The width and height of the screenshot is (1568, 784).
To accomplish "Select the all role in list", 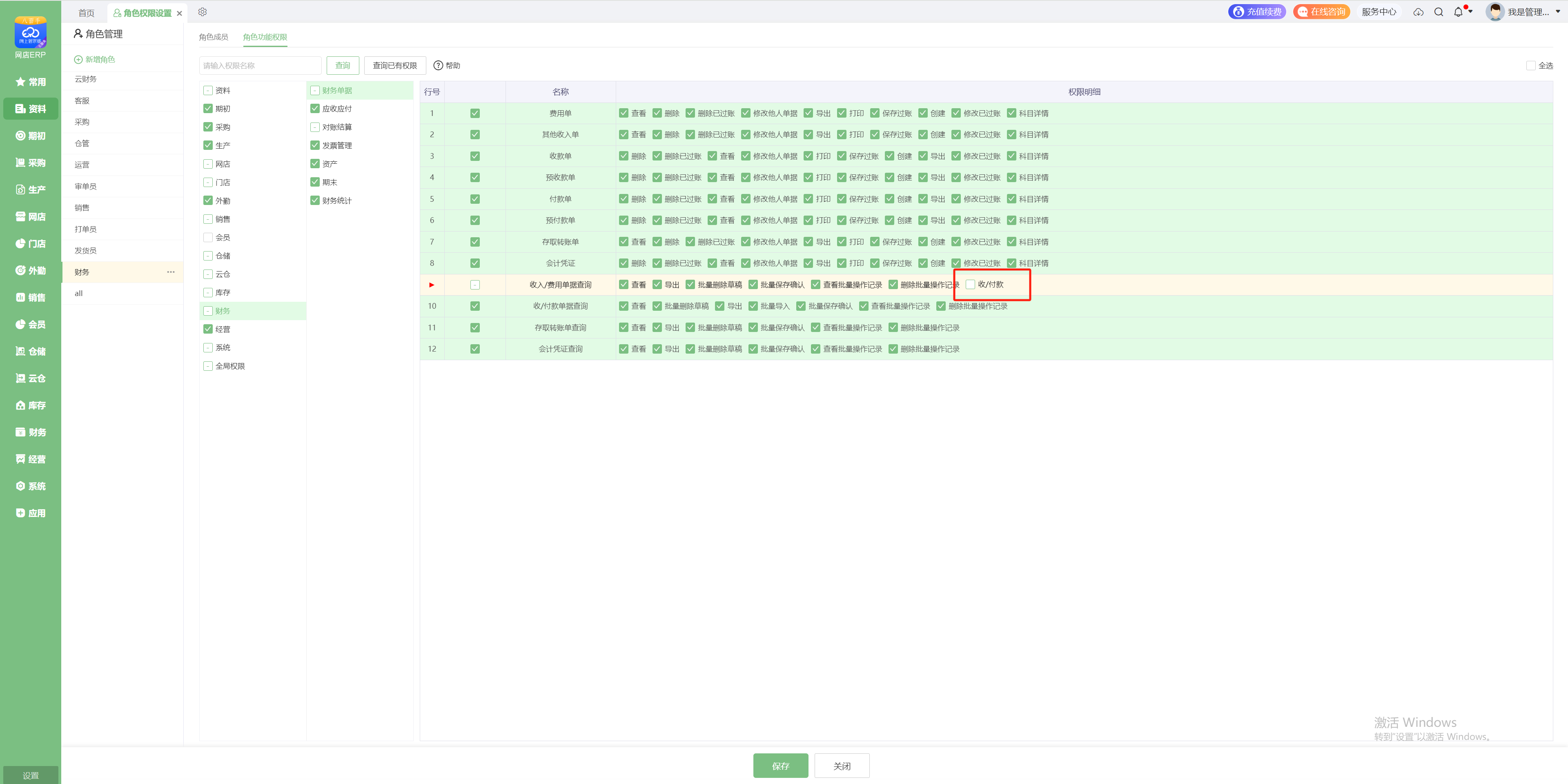I will [x=123, y=294].
